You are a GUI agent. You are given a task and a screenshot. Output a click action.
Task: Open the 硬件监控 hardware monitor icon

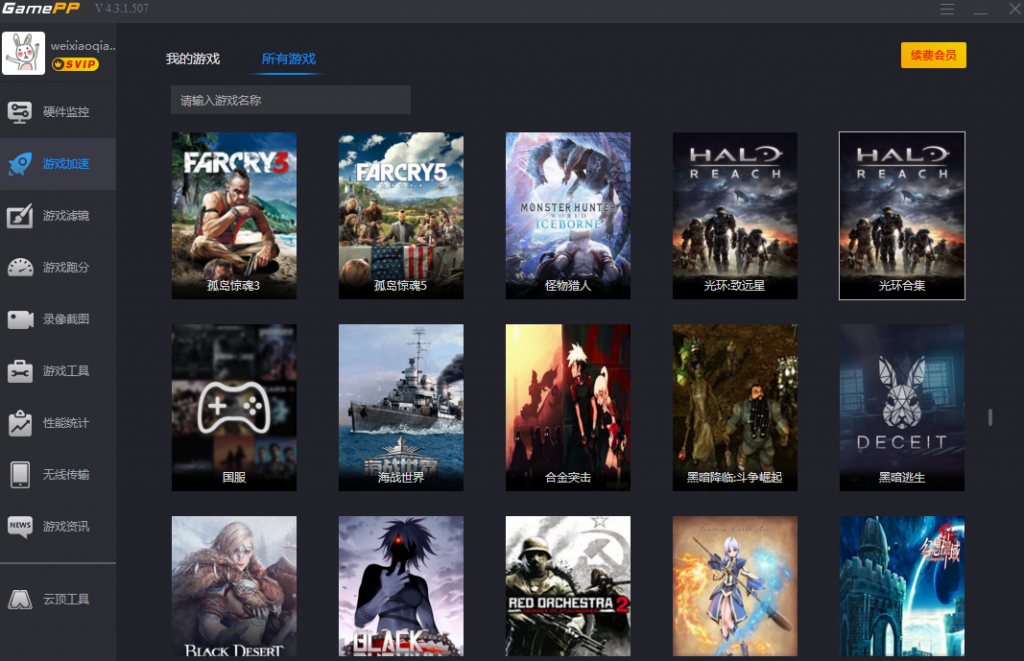tap(20, 112)
